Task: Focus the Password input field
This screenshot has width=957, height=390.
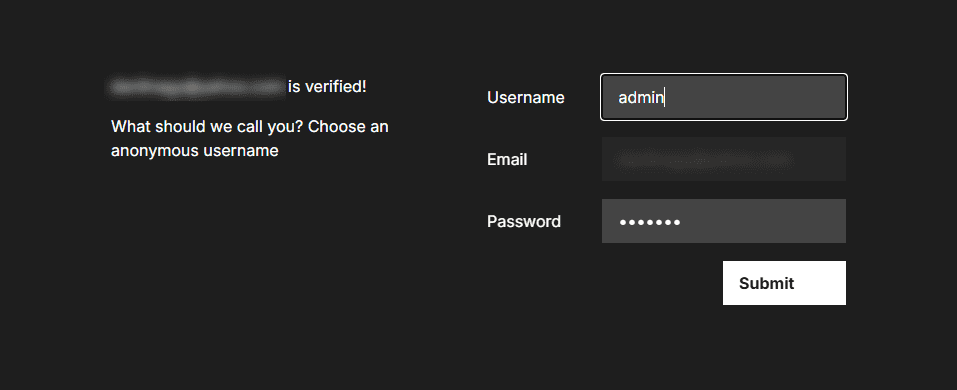Action: tap(724, 221)
